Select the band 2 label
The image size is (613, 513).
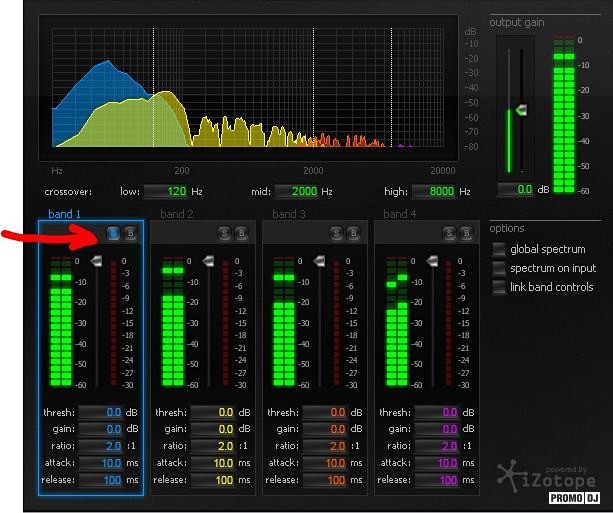tap(177, 214)
